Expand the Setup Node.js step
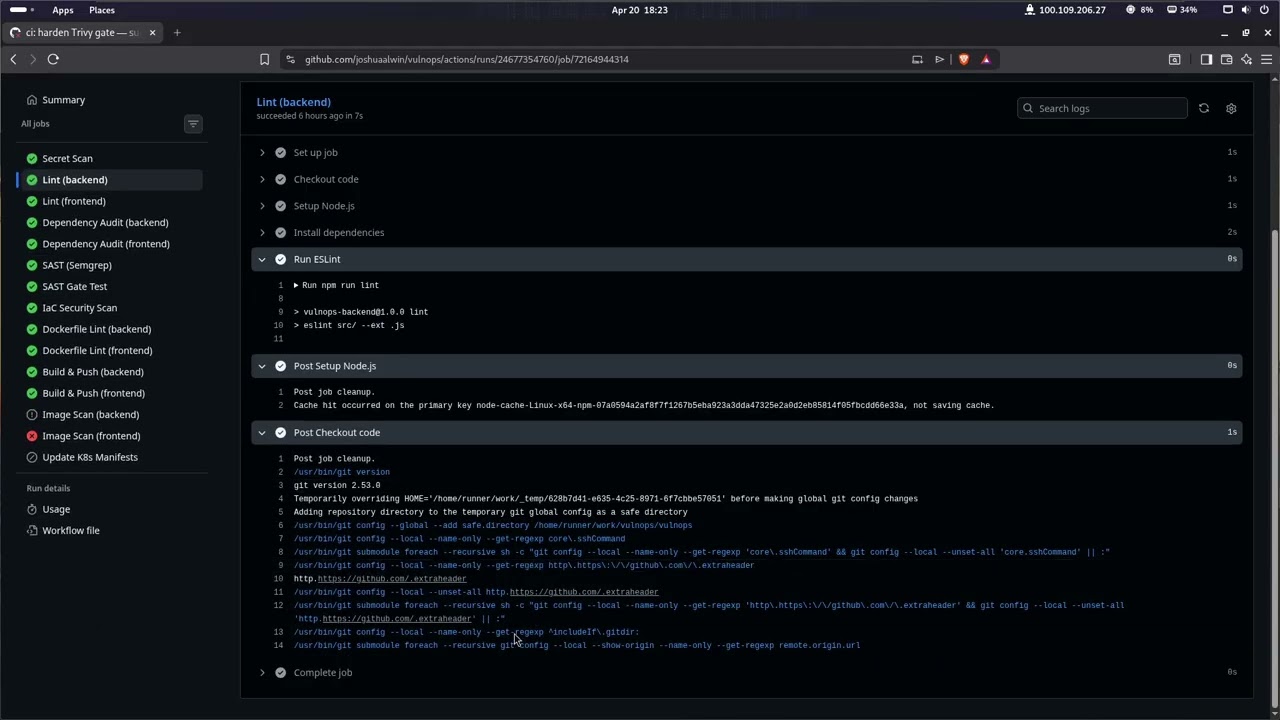1280x720 pixels. (x=746, y=206)
